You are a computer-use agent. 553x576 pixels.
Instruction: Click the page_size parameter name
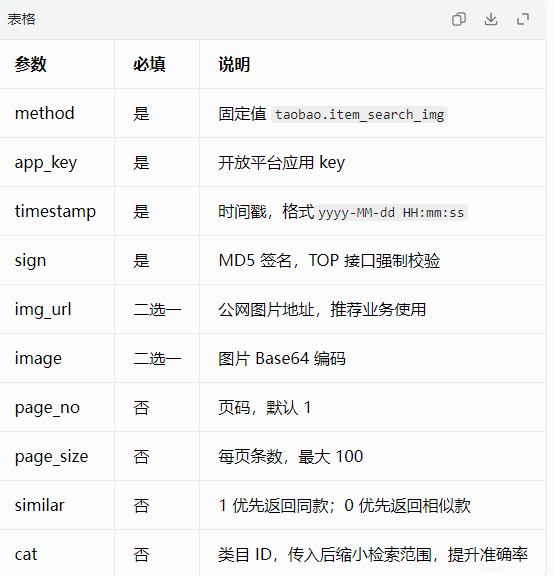pyautogui.click(x=51, y=457)
